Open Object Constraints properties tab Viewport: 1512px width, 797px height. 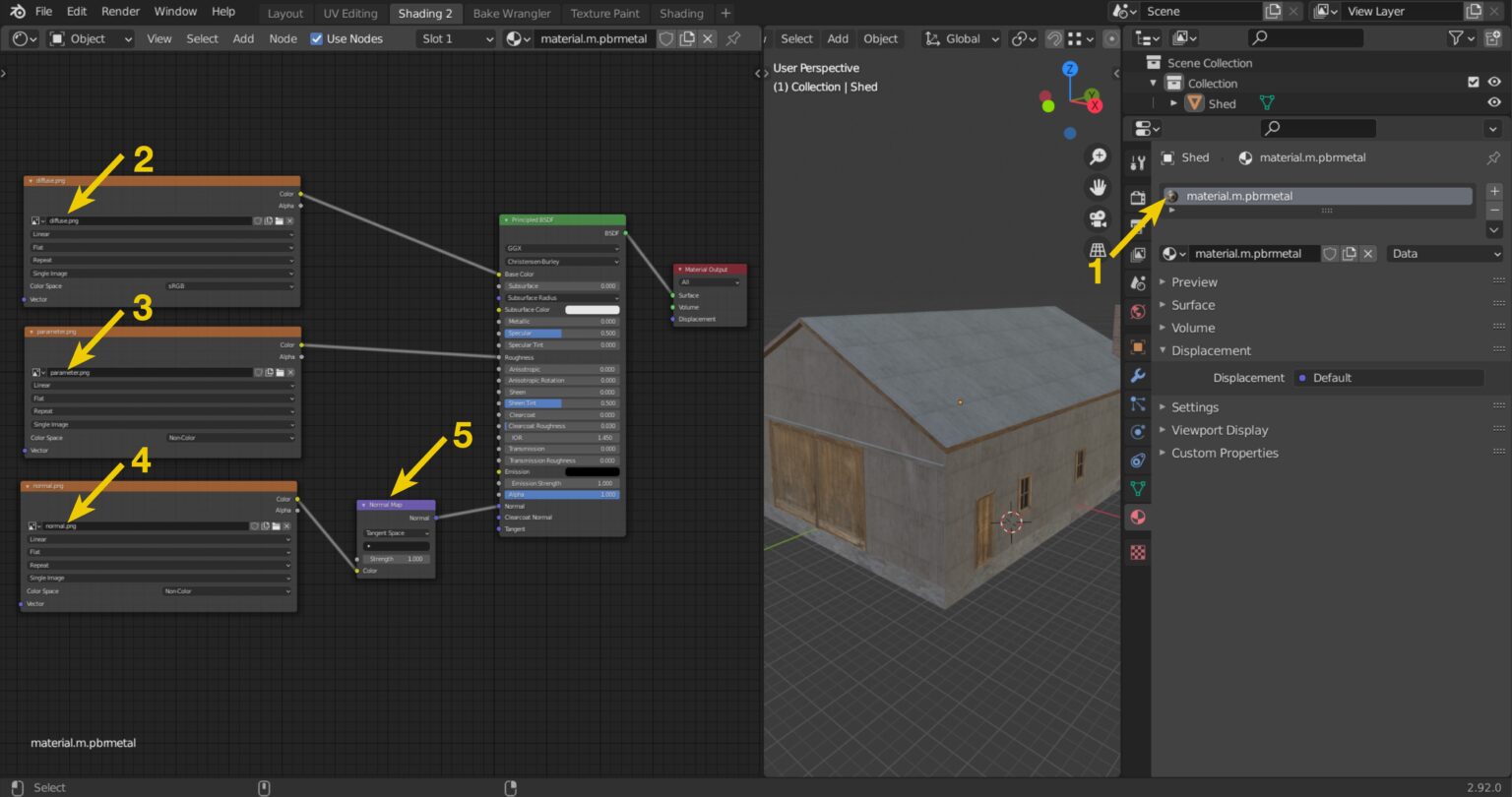tap(1138, 460)
